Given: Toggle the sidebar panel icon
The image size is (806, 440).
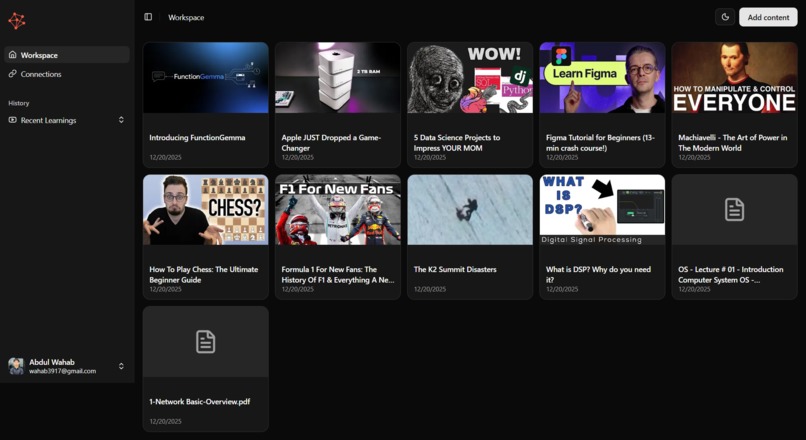Looking at the screenshot, I should pyautogui.click(x=148, y=17).
